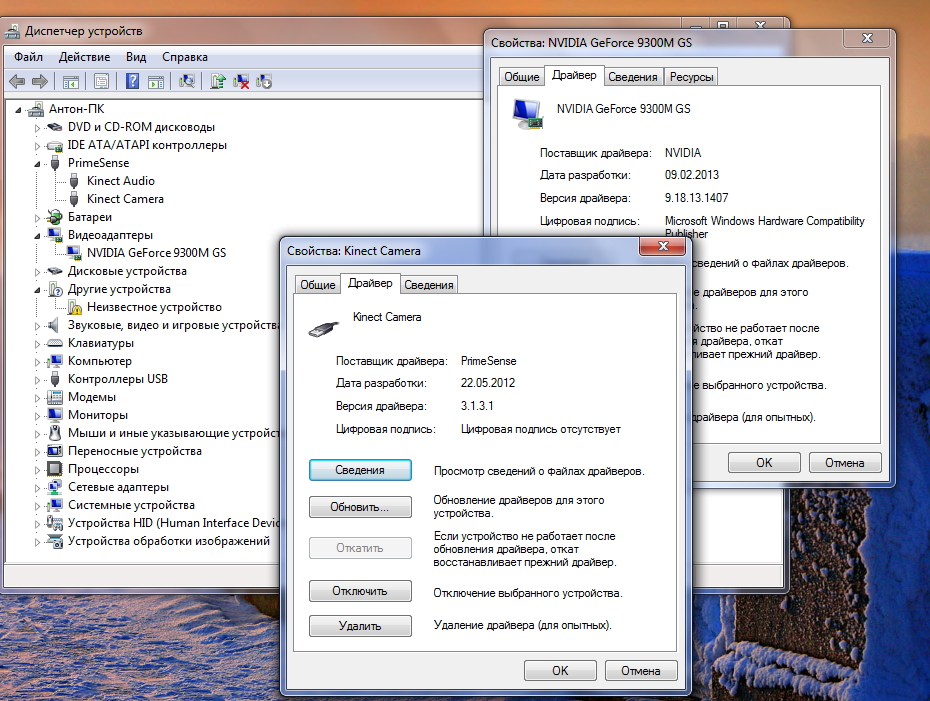Screen dimensions: 930x701
Task: Click the Uninstall device toolbar icon with red X
Action: (241, 81)
